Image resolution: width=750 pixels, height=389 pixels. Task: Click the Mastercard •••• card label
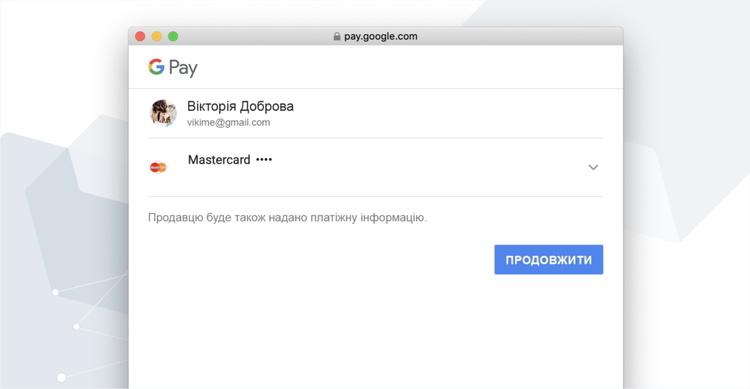pyautogui.click(x=230, y=160)
